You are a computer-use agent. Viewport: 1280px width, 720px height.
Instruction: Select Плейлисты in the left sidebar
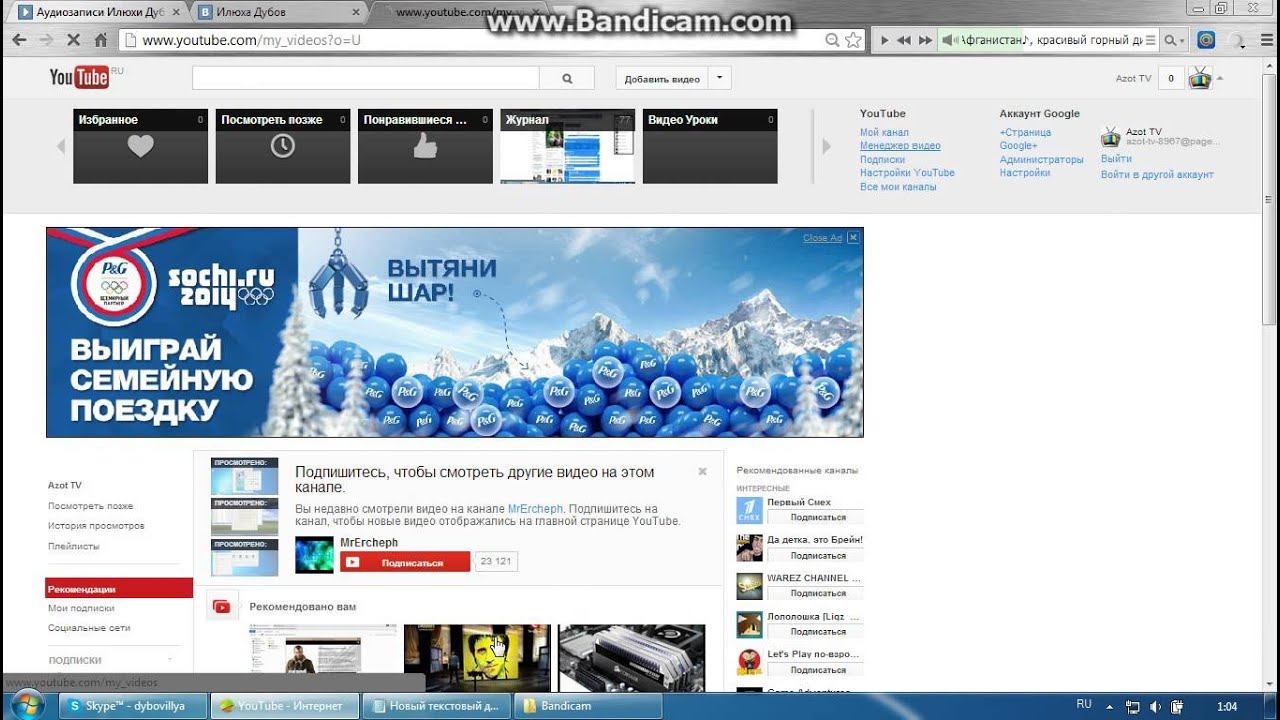73,546
